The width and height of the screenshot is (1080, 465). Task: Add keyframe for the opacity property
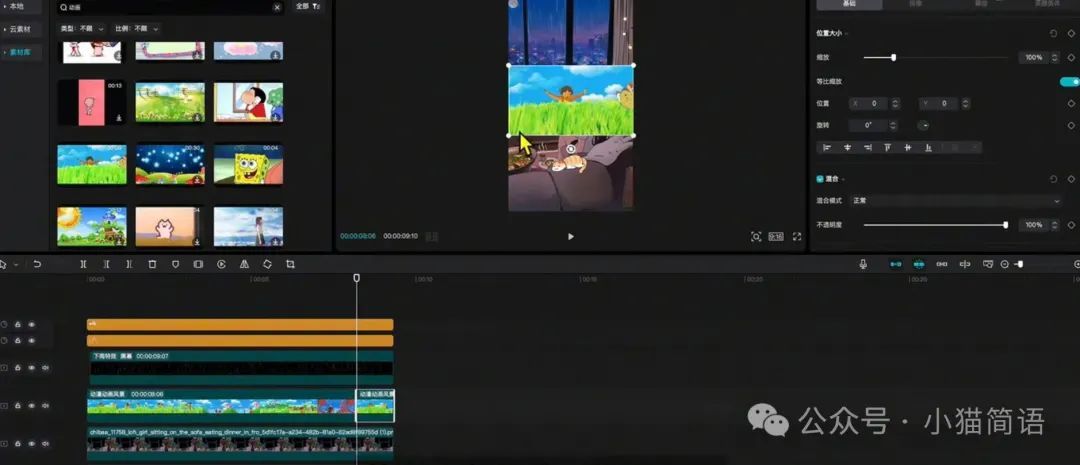pyautogui.click(x=1071, y=225)
